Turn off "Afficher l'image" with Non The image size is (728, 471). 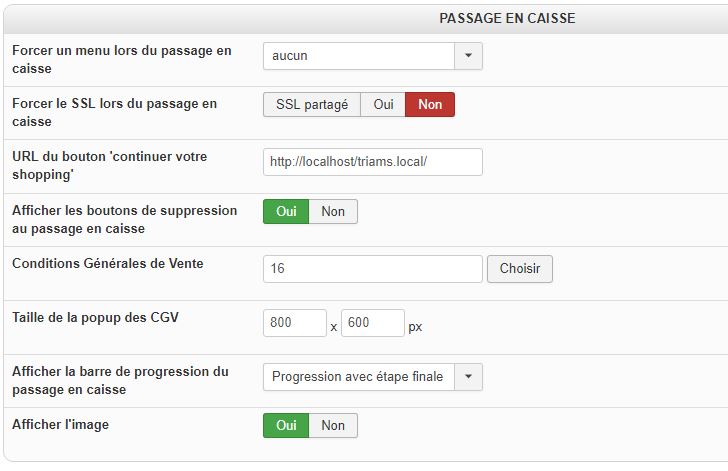click(333, 425)
